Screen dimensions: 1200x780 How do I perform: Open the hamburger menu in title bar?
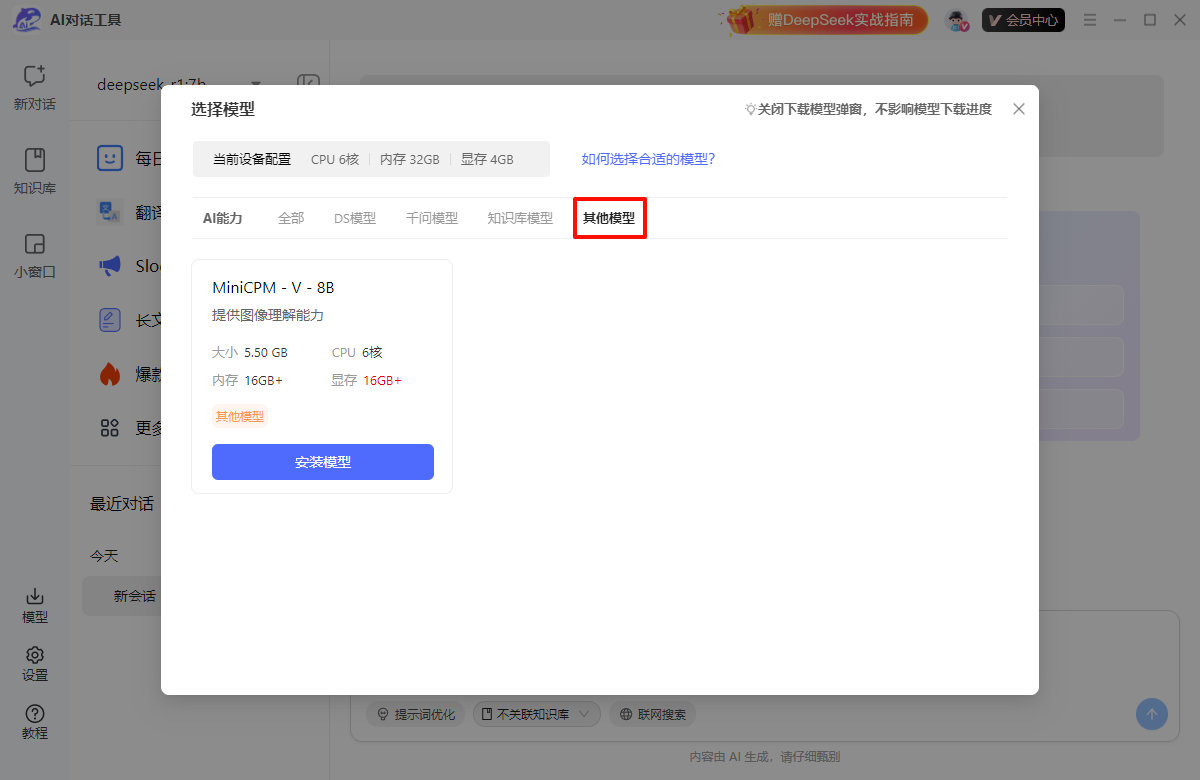click(x=1090, y=20)
